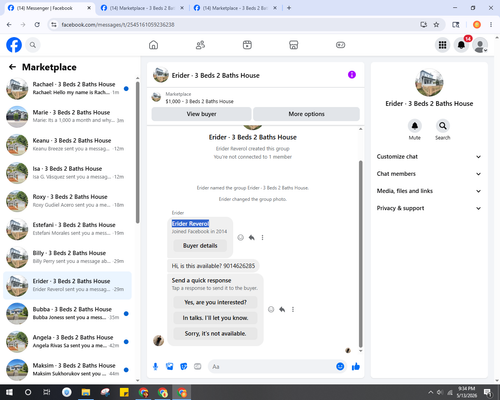Expand the Customize chat section
Screen dimensions: 500x400
click(x=429, y=157)
